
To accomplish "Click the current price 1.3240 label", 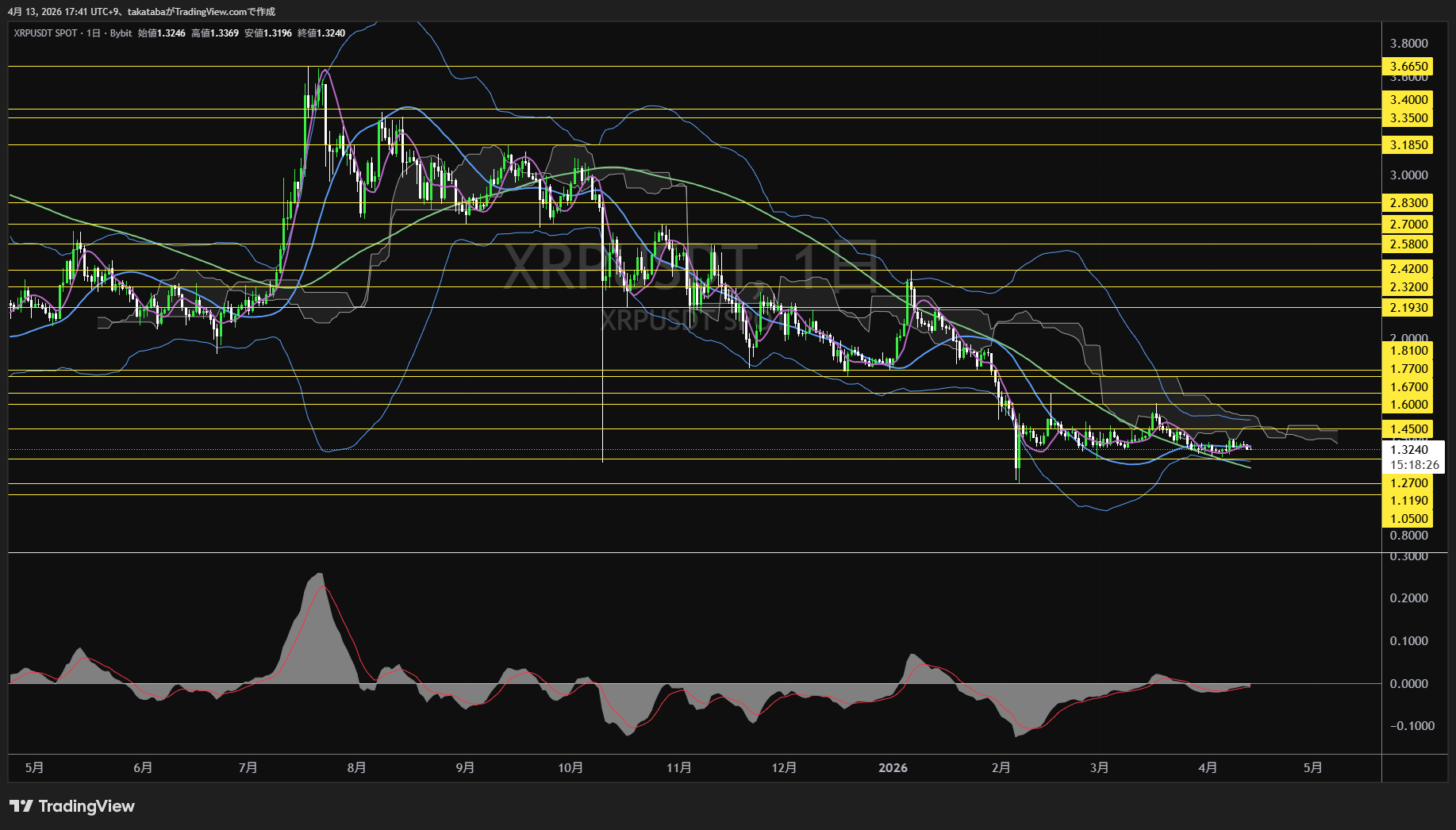I will (1409, 450).
